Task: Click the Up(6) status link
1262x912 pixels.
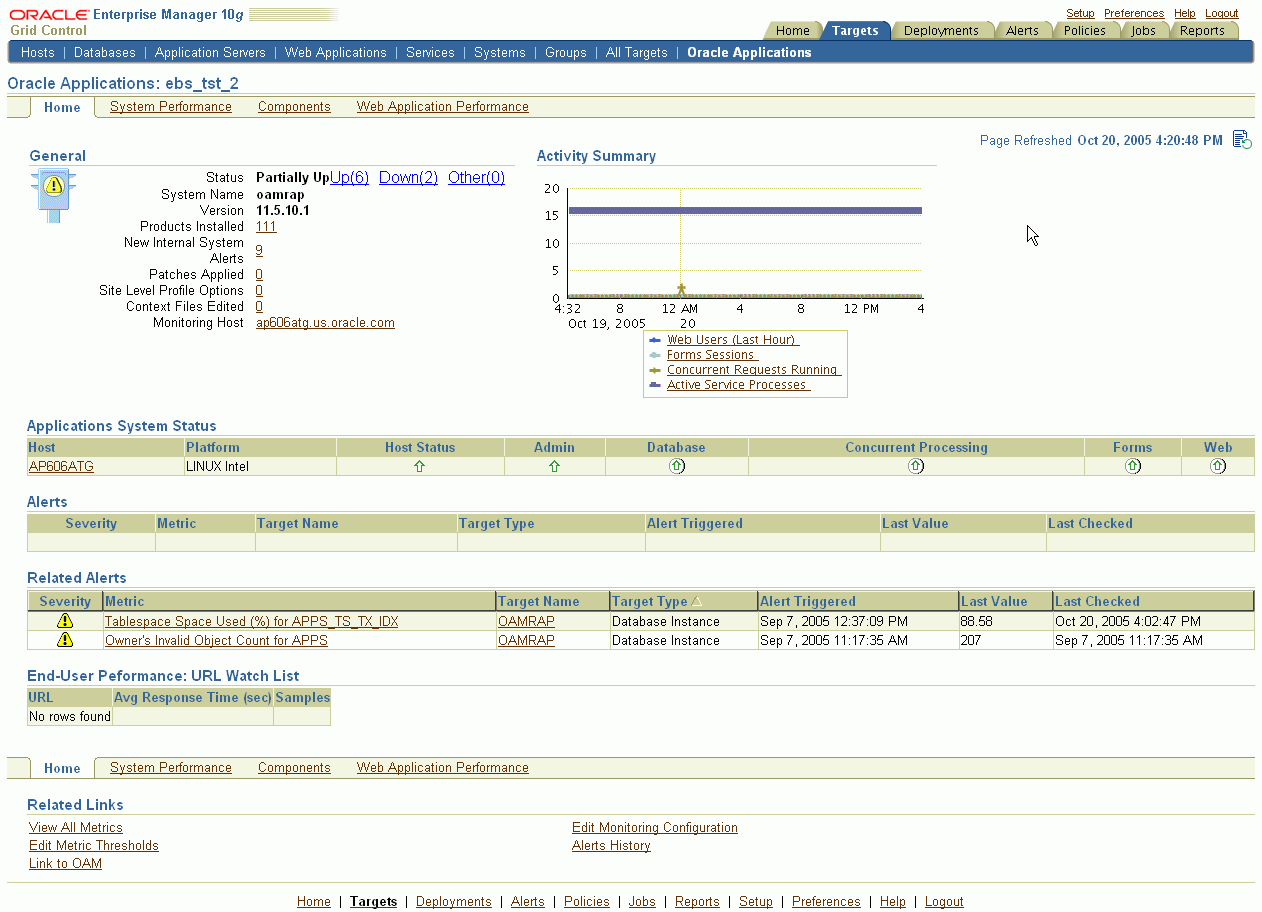Action: (x=348, y=177)
